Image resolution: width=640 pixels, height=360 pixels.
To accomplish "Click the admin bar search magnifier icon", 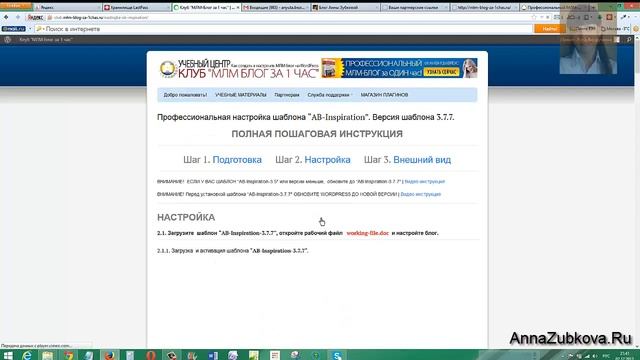I will [x=629, y=40].
